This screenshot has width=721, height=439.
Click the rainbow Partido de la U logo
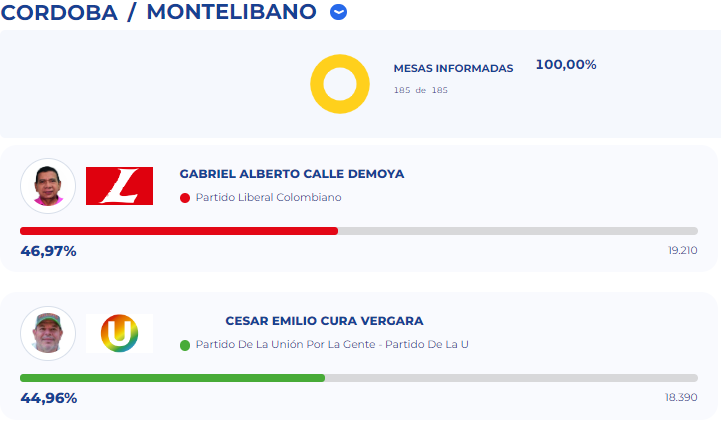[119, 333]
